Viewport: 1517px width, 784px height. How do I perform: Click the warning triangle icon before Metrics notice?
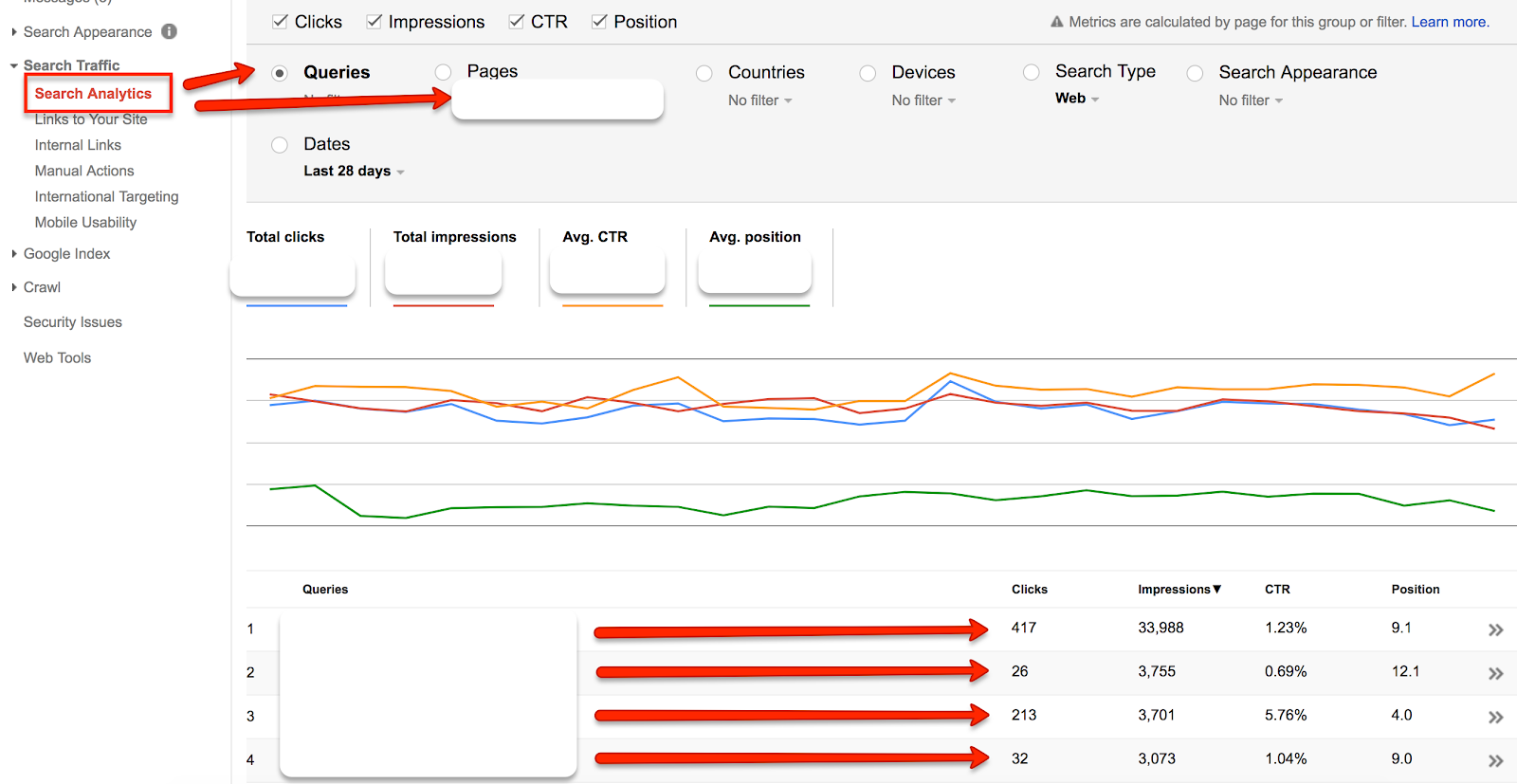1056,22
